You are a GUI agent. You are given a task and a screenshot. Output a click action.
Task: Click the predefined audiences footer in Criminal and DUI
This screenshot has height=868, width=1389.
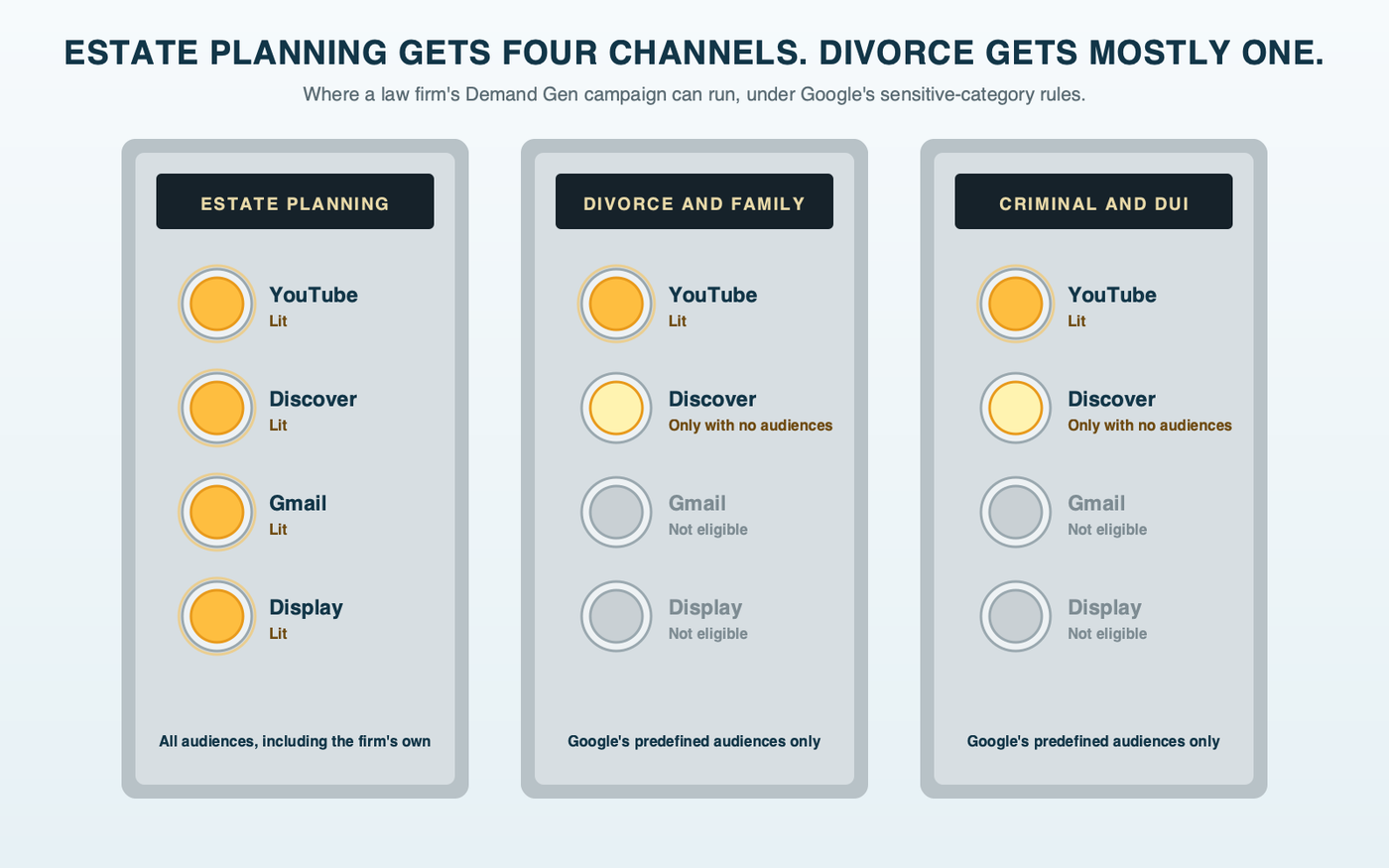[x=1093, y=741]
